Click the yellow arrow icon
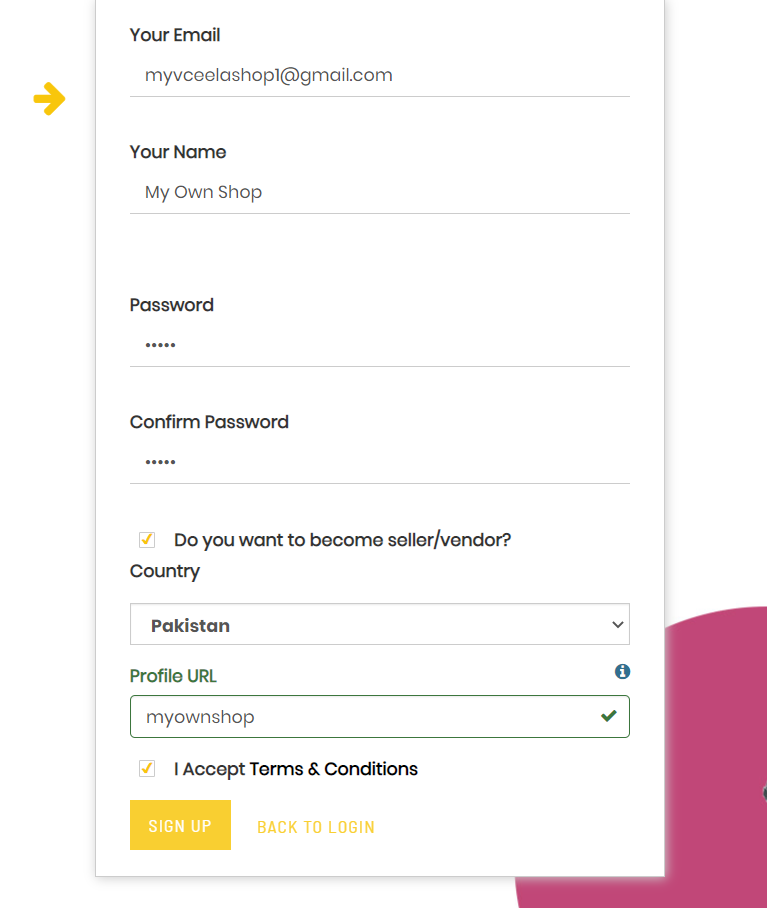Viewport: 767px width, 908px height. point(49,99)
